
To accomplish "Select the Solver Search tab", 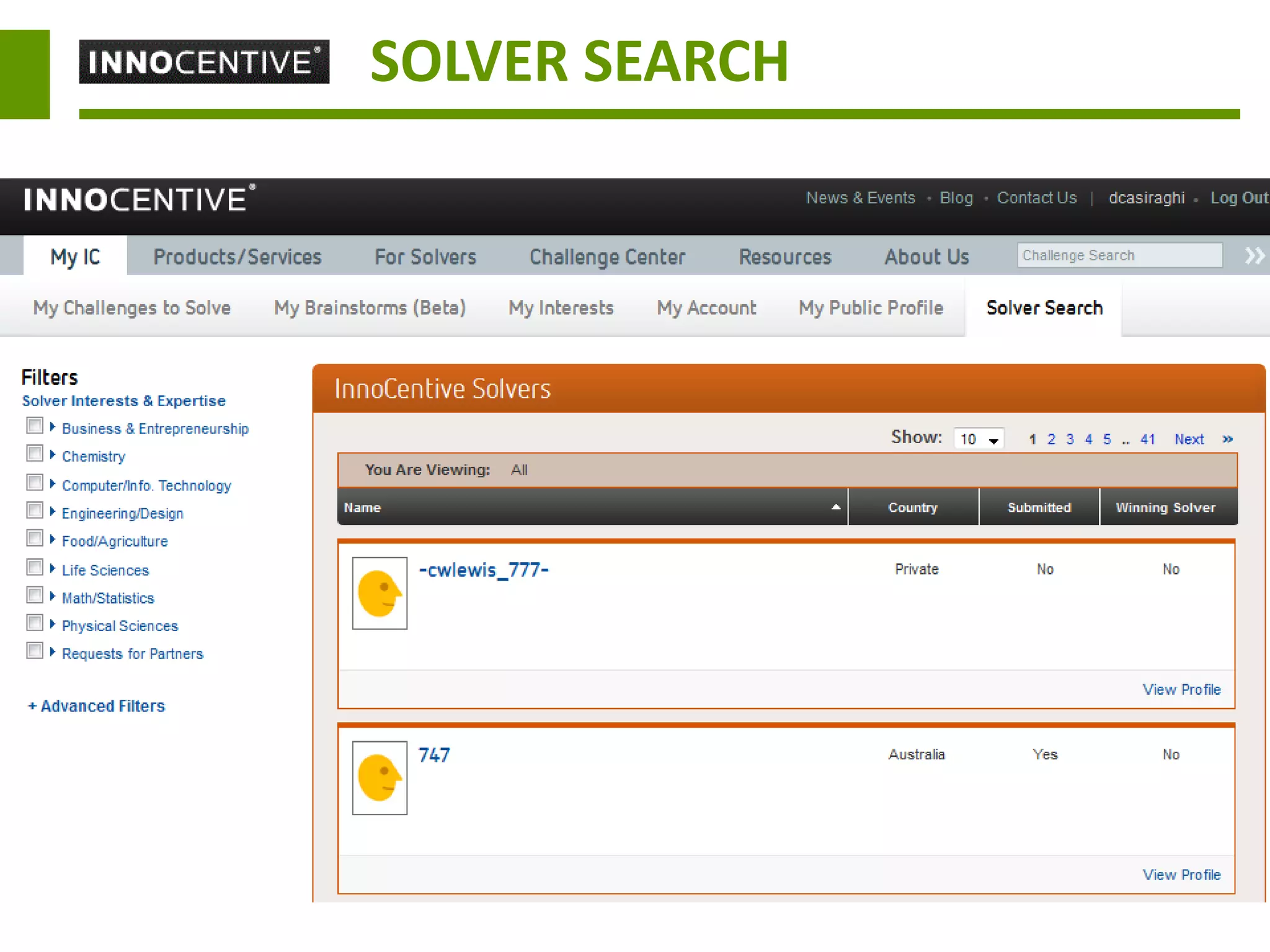I will click(x=1044, y=308).
